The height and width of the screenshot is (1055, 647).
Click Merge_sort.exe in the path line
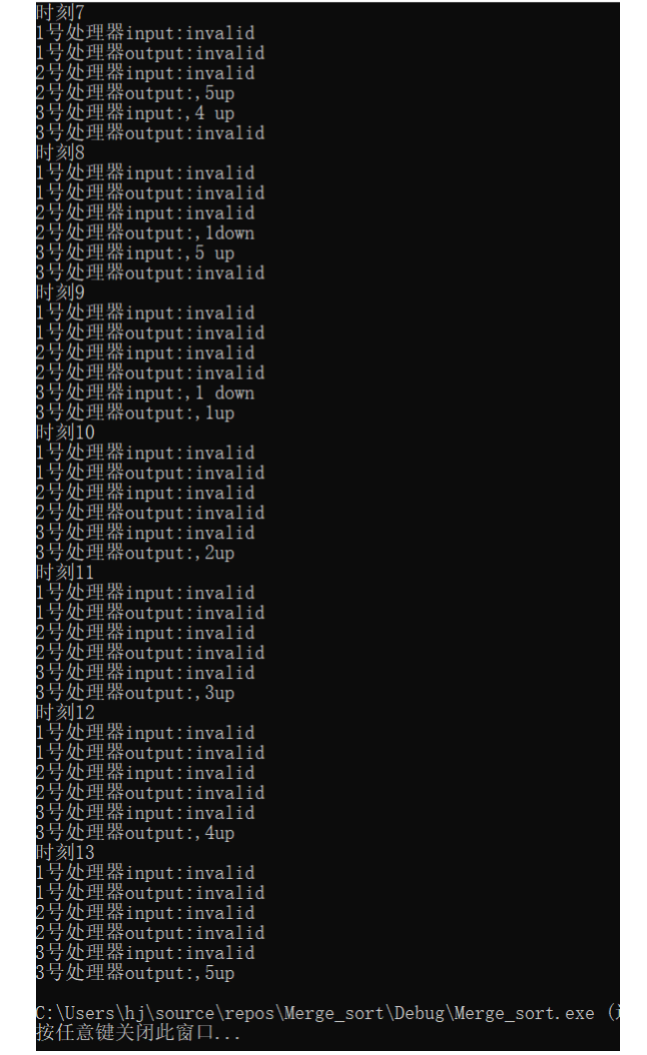(524, 1013)
